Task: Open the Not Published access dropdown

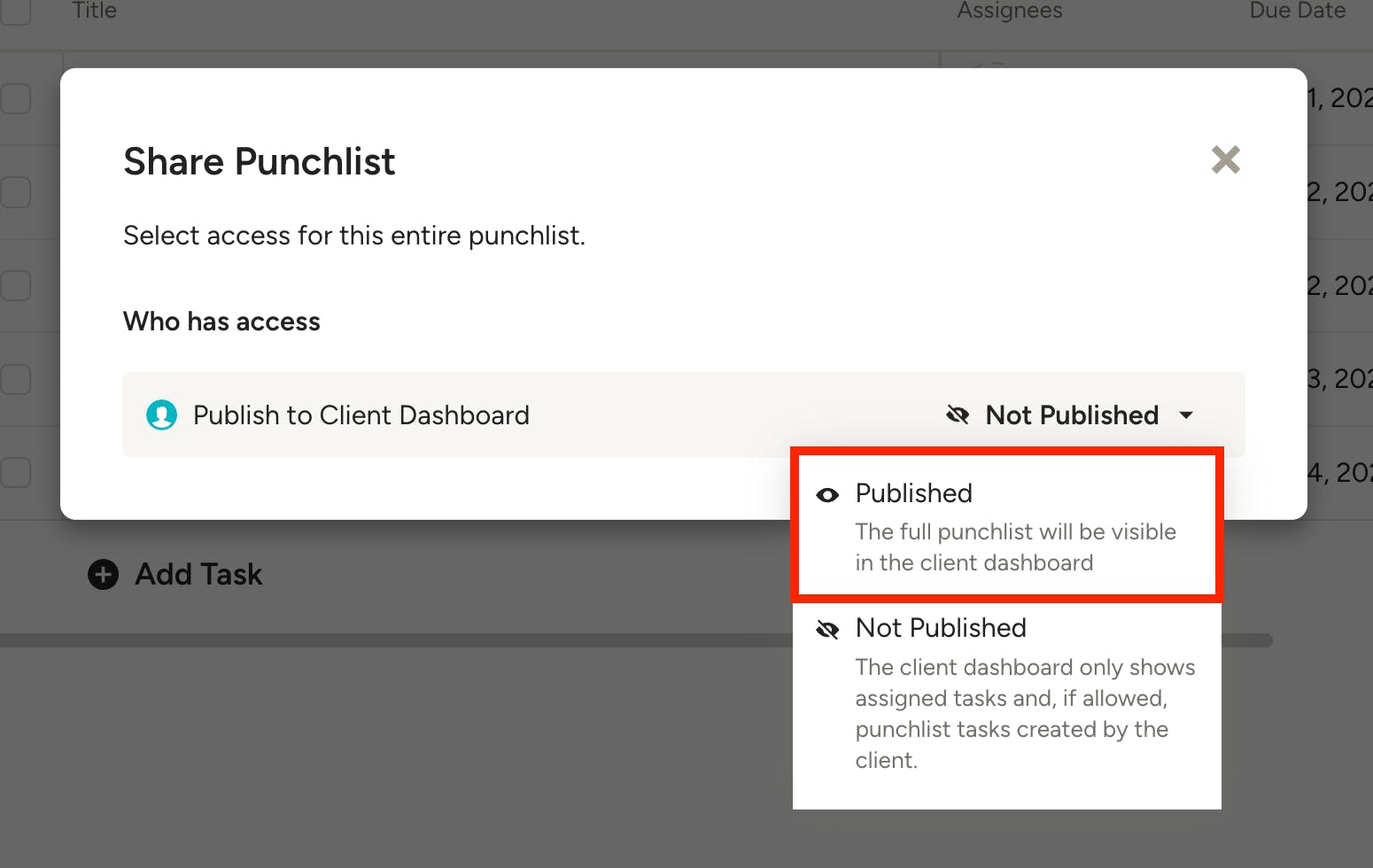Action: click(x=1072, y=415)
